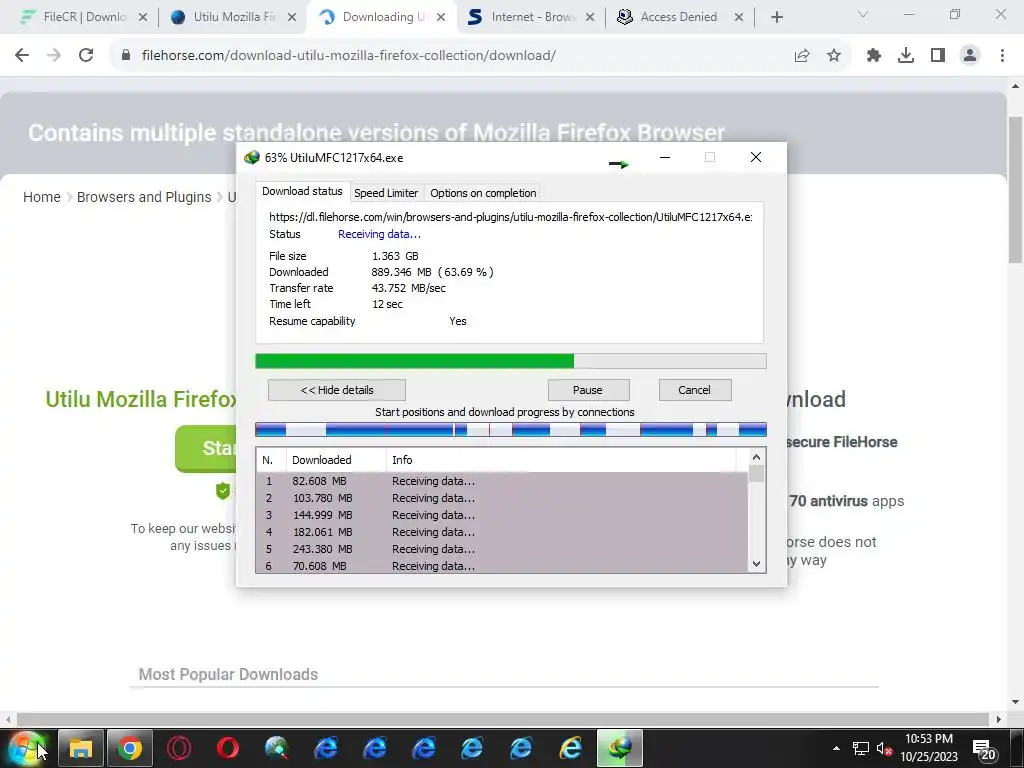Click IDM icon in download dialog title

click(251, 157)
